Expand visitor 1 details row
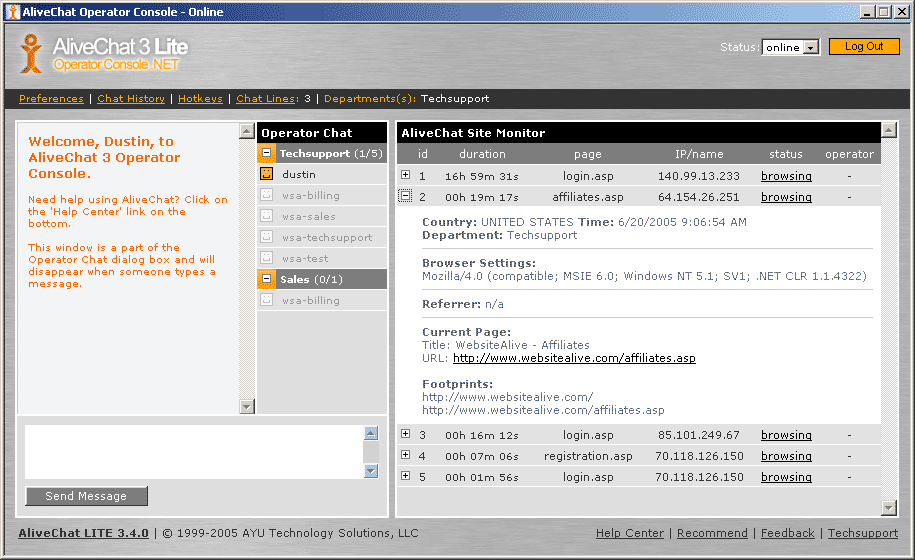Image resolution: width=915 pixels, height=560 pixels. [406, 174]
